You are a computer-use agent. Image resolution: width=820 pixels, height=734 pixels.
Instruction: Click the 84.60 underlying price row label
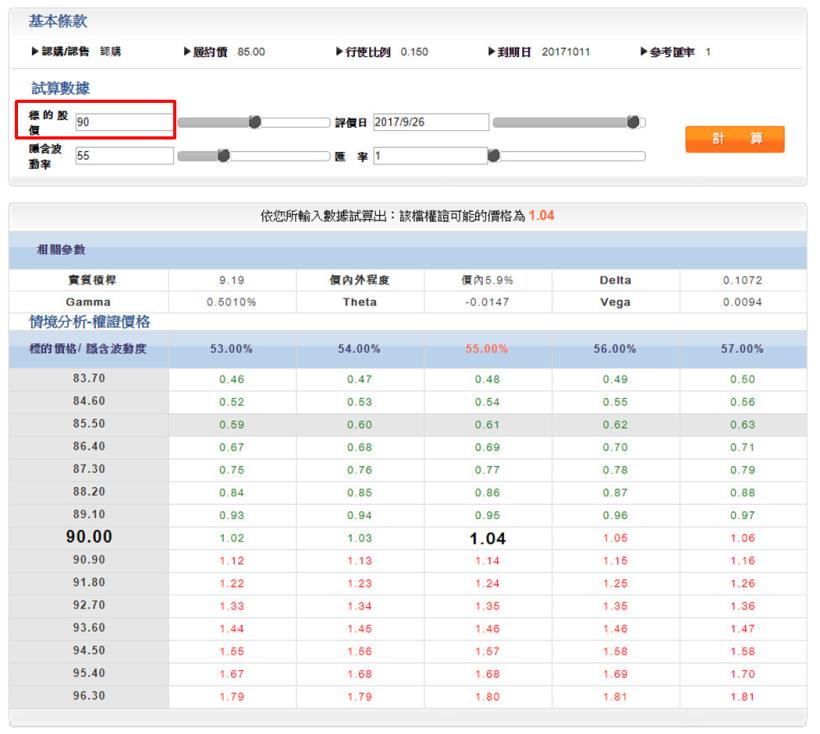tap(89, 401)
